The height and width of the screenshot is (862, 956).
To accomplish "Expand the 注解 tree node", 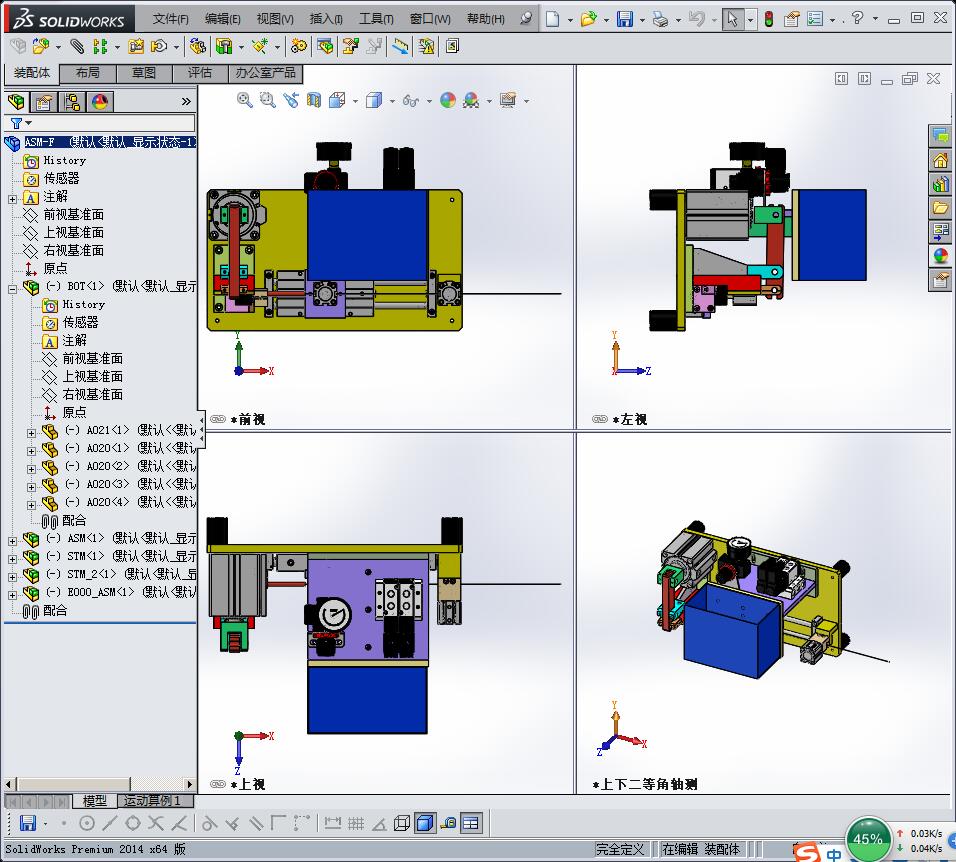I will (x=12, y=199).
